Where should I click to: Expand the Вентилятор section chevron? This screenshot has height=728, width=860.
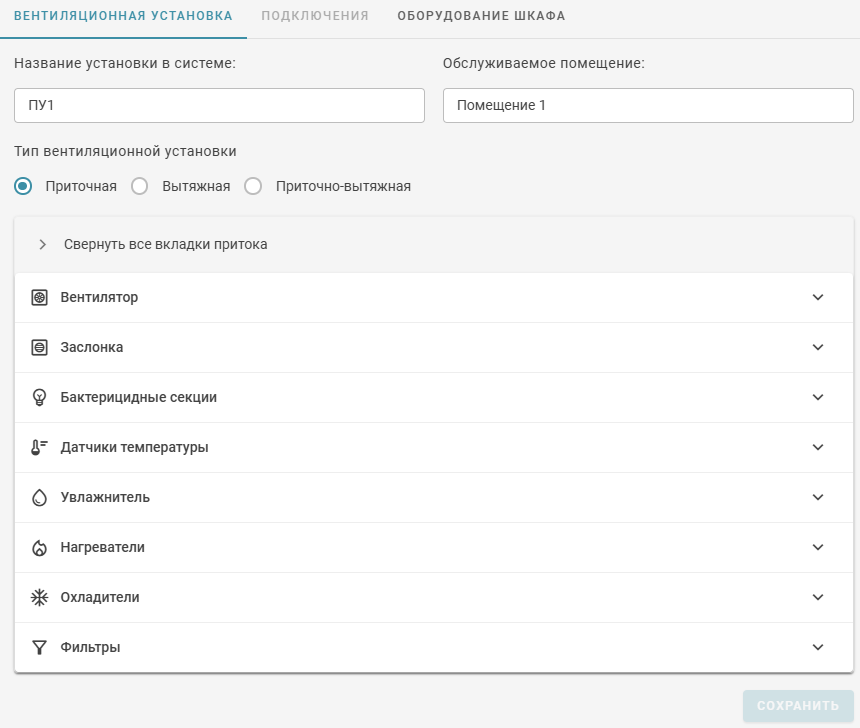click(818, 298)
